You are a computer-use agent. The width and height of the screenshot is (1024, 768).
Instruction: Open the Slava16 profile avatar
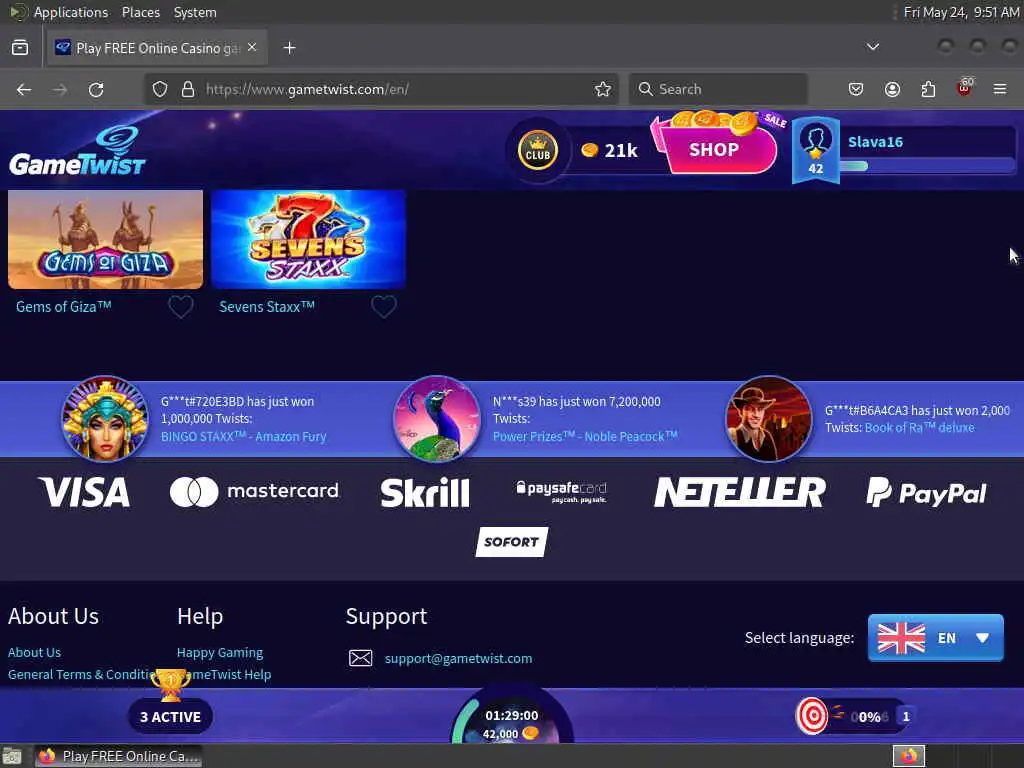pyautogui.click(x=816, y=150)
